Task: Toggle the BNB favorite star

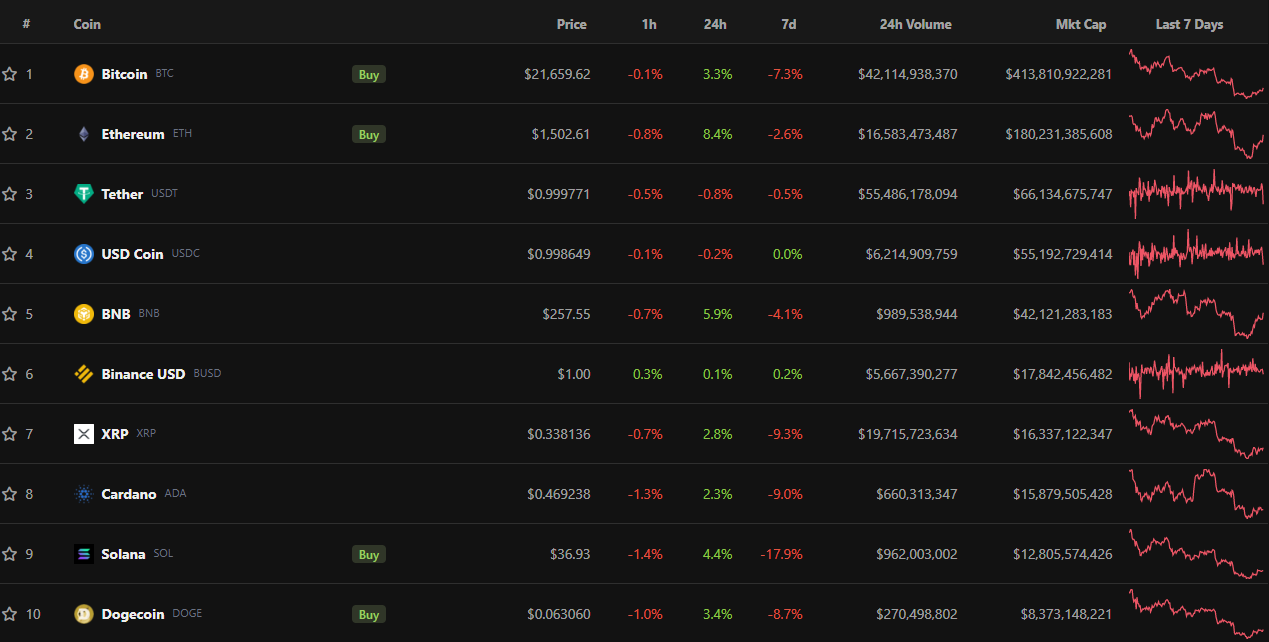Action: click(9, 314)
